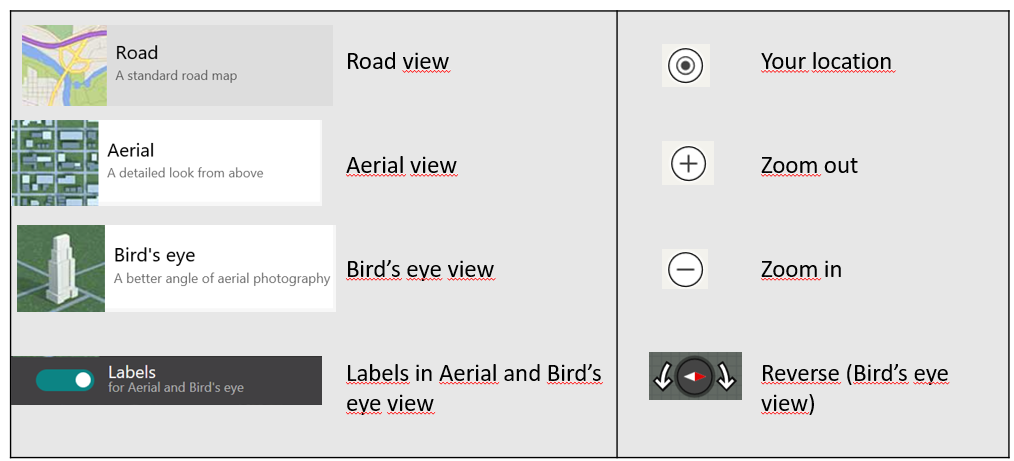Choose Bird's eye aerial photography option
This screenshot has width=1014, height=461.
point(221,266)
